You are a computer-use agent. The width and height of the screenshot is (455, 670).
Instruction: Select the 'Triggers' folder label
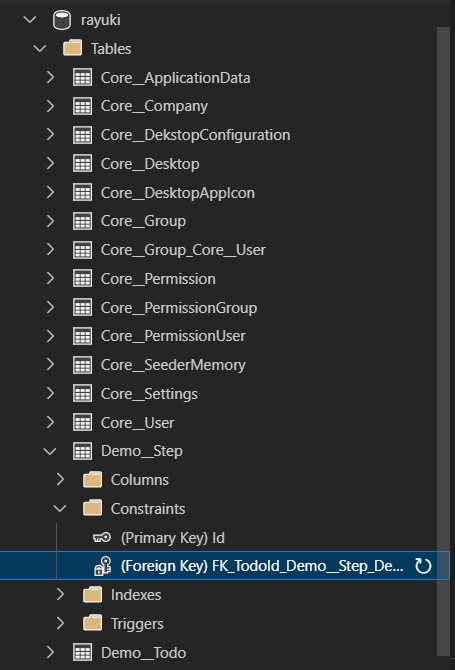[137, 624]
